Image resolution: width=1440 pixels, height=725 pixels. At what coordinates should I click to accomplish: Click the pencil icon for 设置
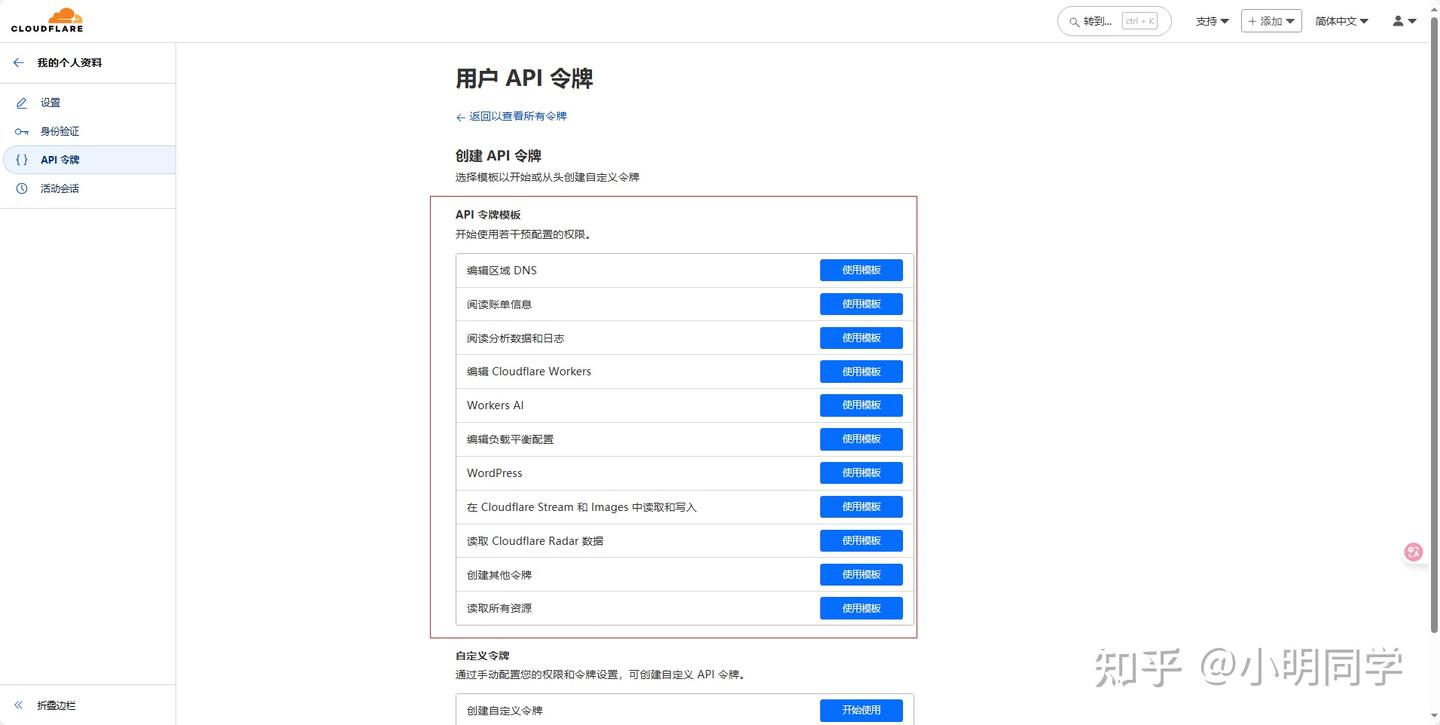[x=22, y=103]
